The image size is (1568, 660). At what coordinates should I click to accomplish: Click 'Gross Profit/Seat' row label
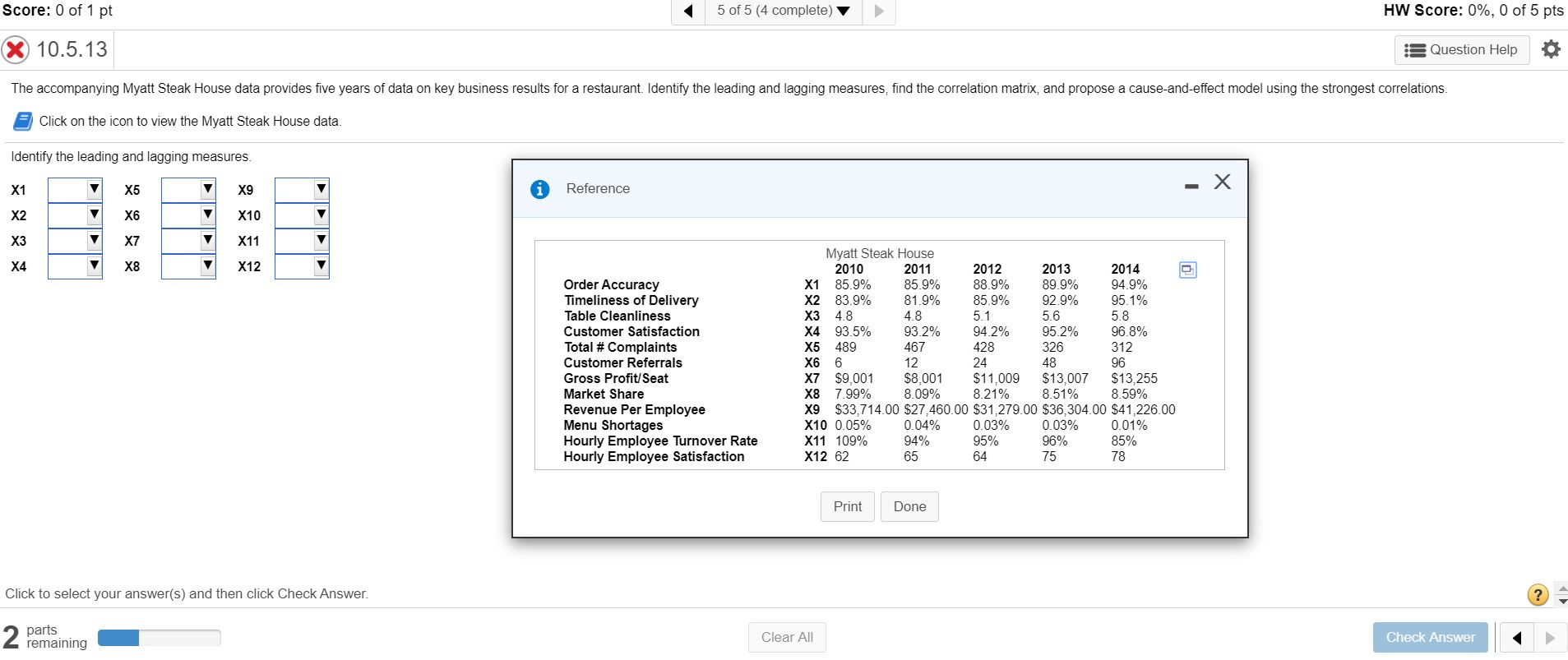pyautogui.click(x=616, y=378)
